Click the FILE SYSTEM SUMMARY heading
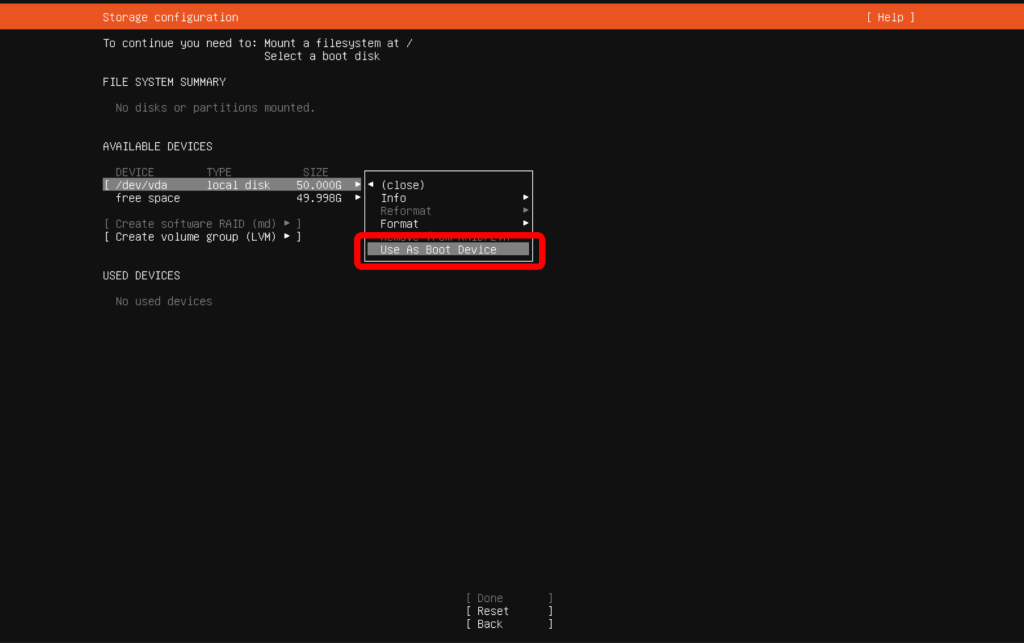Screen dimensions: 1024x643 point(164,82)
